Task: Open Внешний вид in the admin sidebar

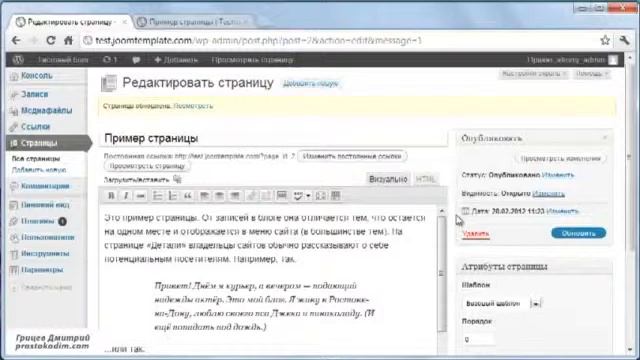Action: (45, 205)
